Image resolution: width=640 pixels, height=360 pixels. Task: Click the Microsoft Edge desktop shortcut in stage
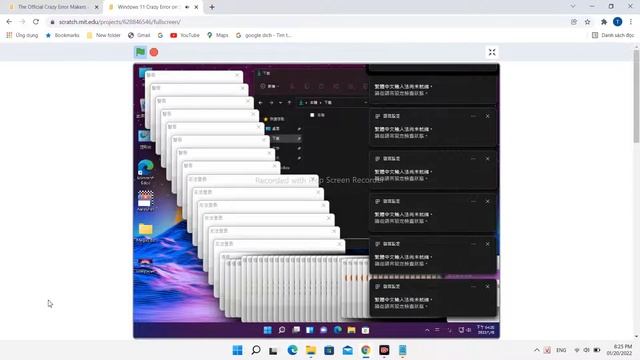point(146,172)
